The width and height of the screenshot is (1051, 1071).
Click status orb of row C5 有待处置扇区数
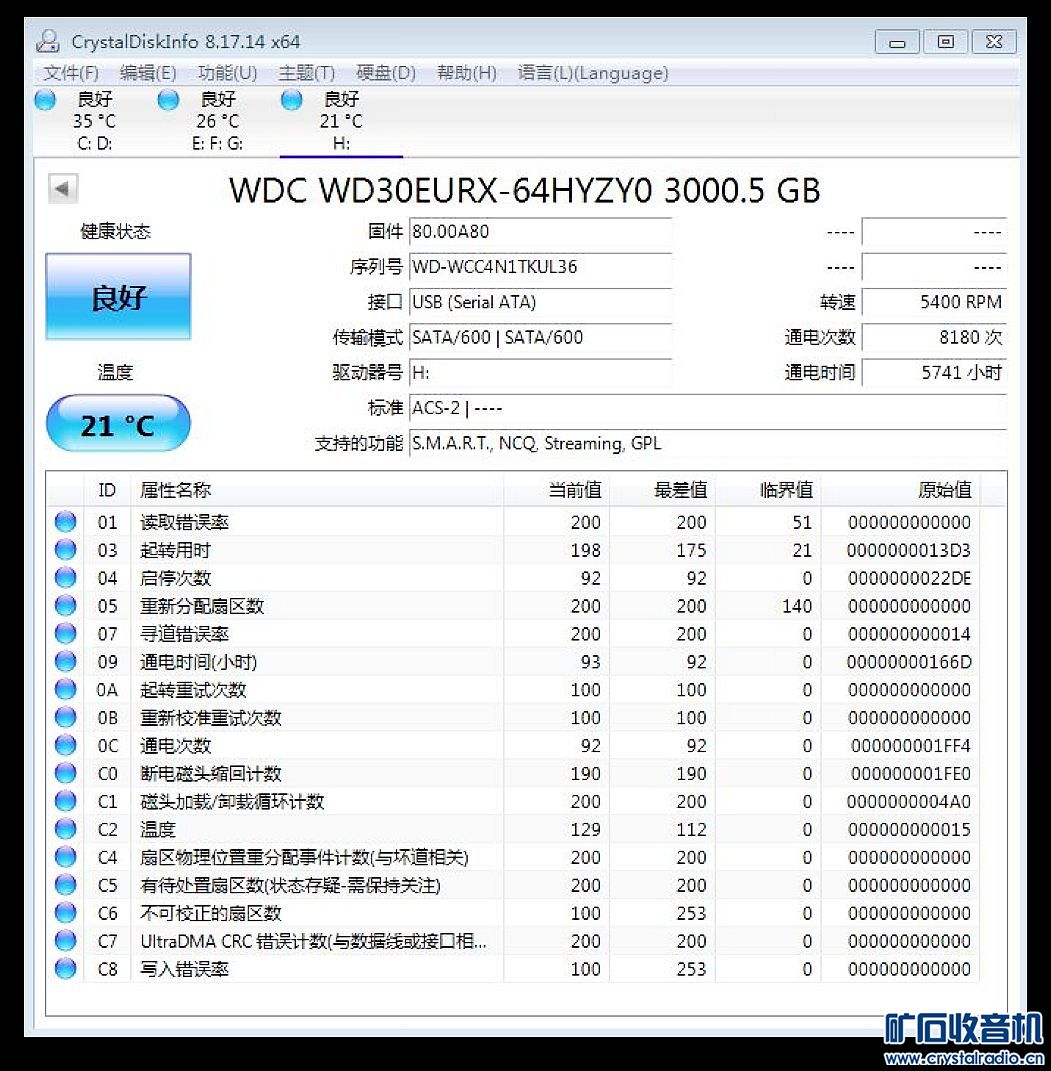66,885
